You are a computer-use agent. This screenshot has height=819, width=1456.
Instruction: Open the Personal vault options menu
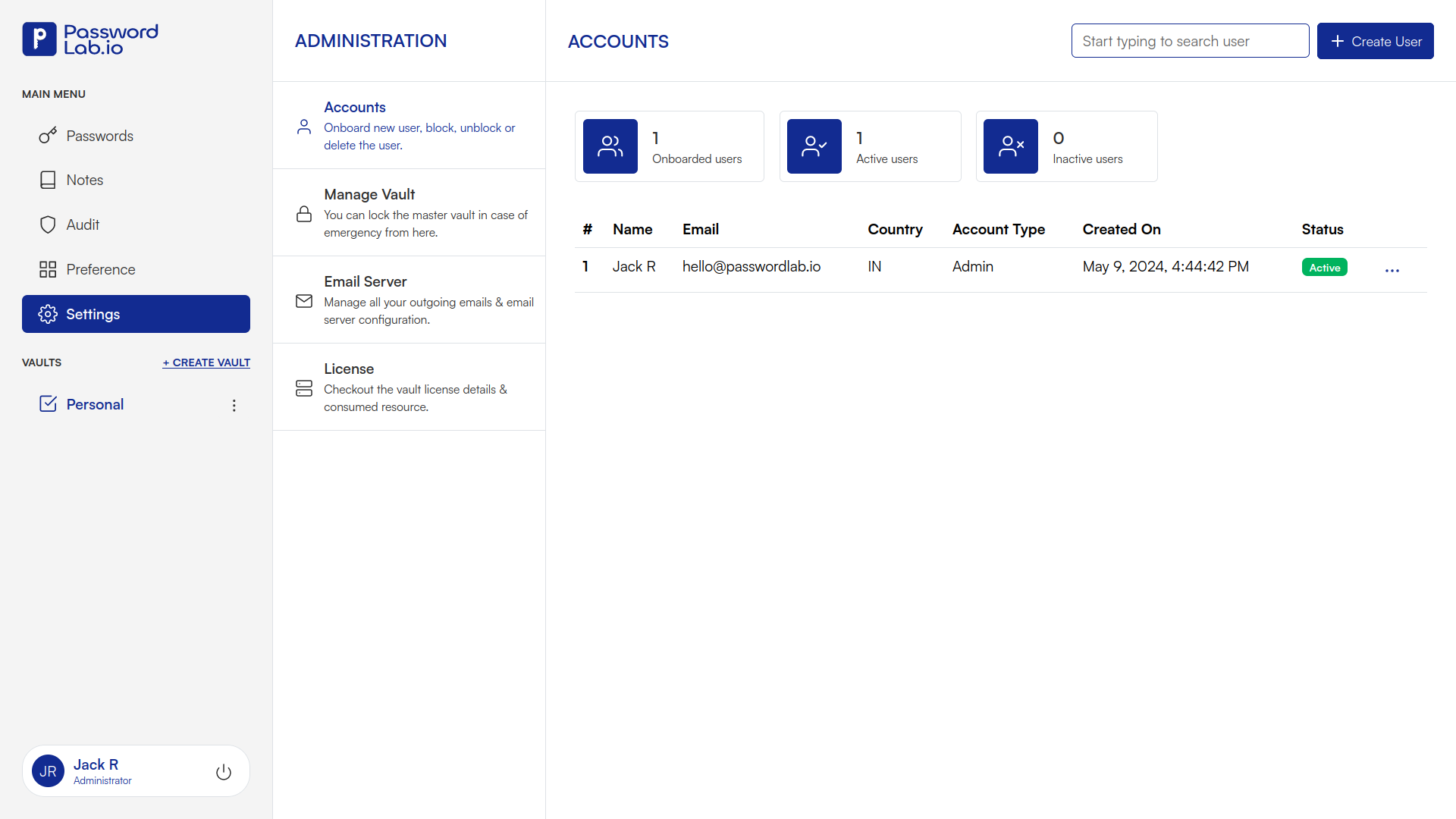234,406
